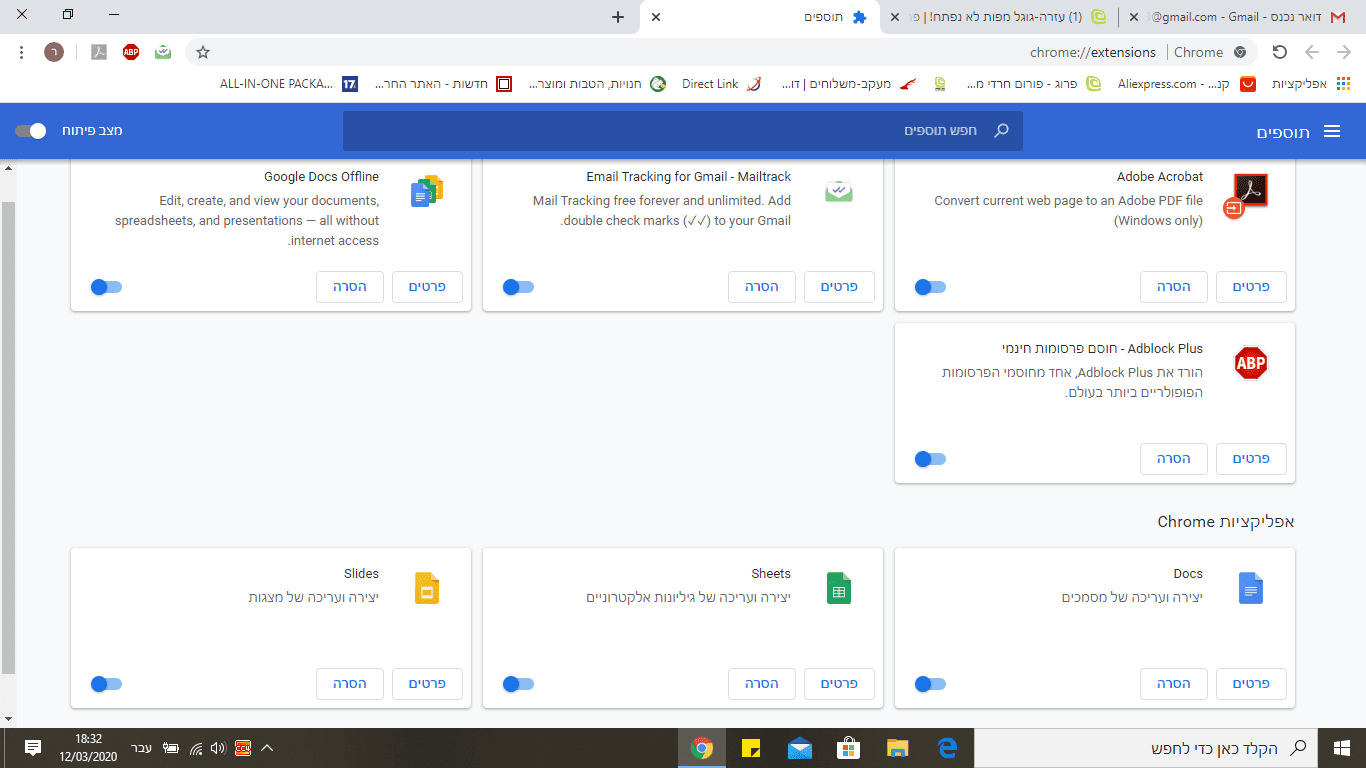Viewport: 1366px width, 768px height.
Task: Click the Mailtrack envelope icon in the Chrome toolbar
Action: click(x=163, y=52)
